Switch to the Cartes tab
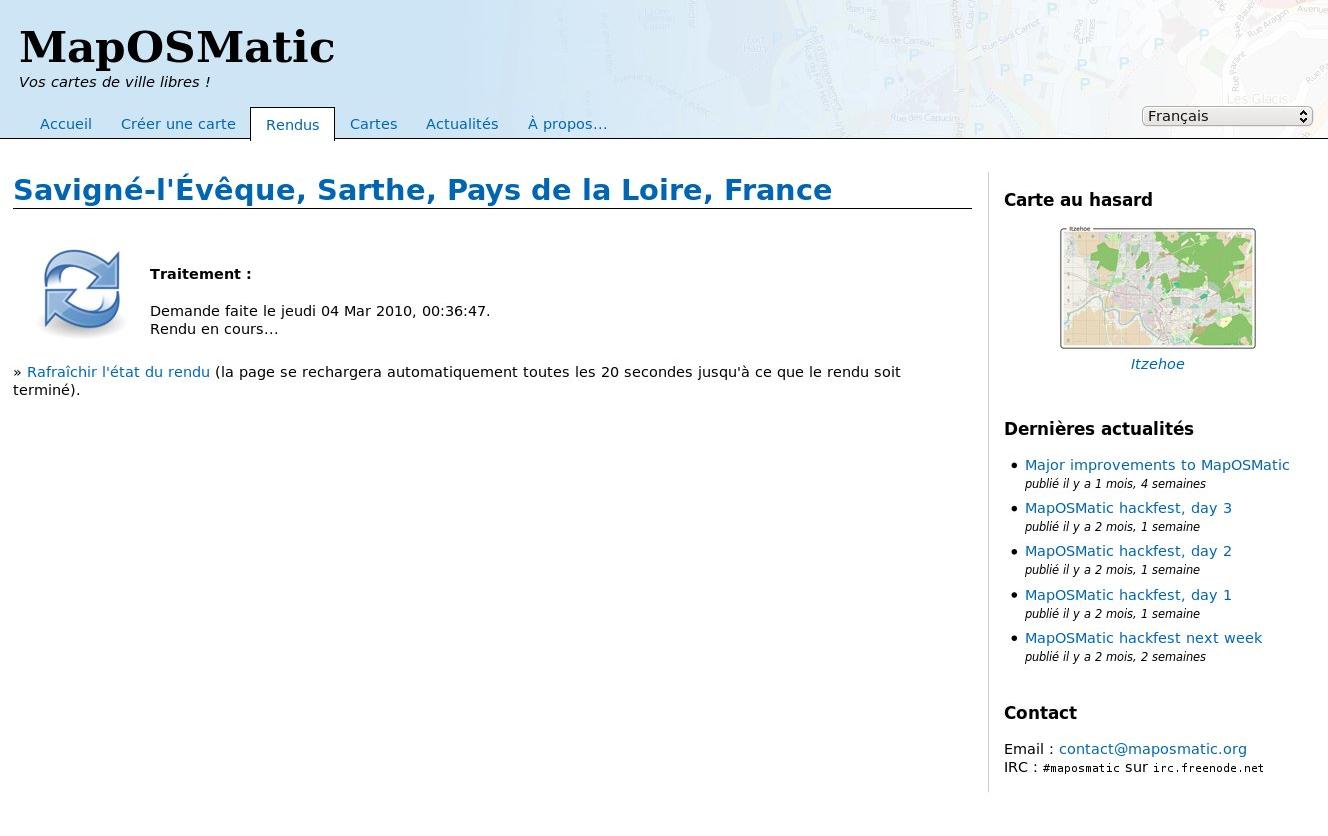Screen dimensions: 1328x836 [x=374, y=124]
